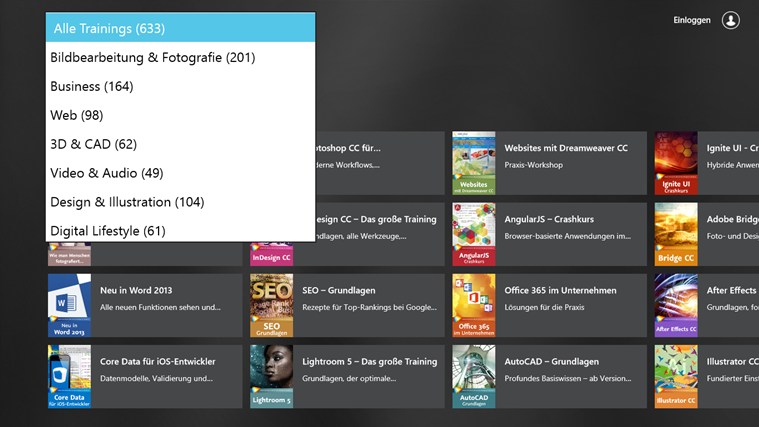Select the Lightroom 5 cover image
Screen dimensions: 759x427
tap(272, 377)
